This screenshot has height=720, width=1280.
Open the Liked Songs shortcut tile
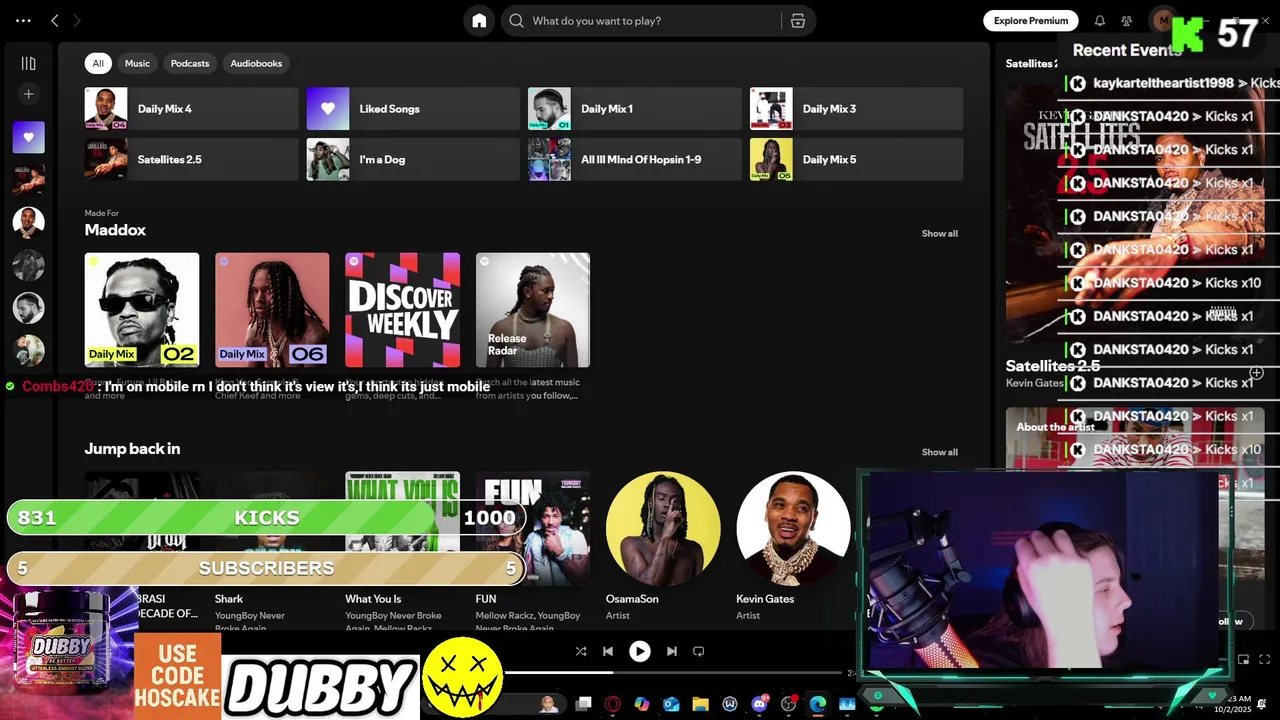click(x=413, y=109)
